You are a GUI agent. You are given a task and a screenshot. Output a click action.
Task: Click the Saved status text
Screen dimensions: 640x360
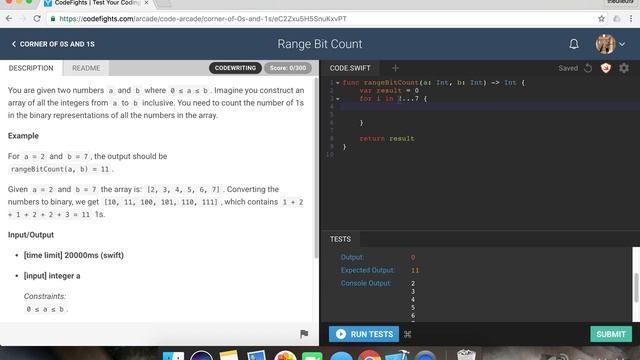(568, 68)
